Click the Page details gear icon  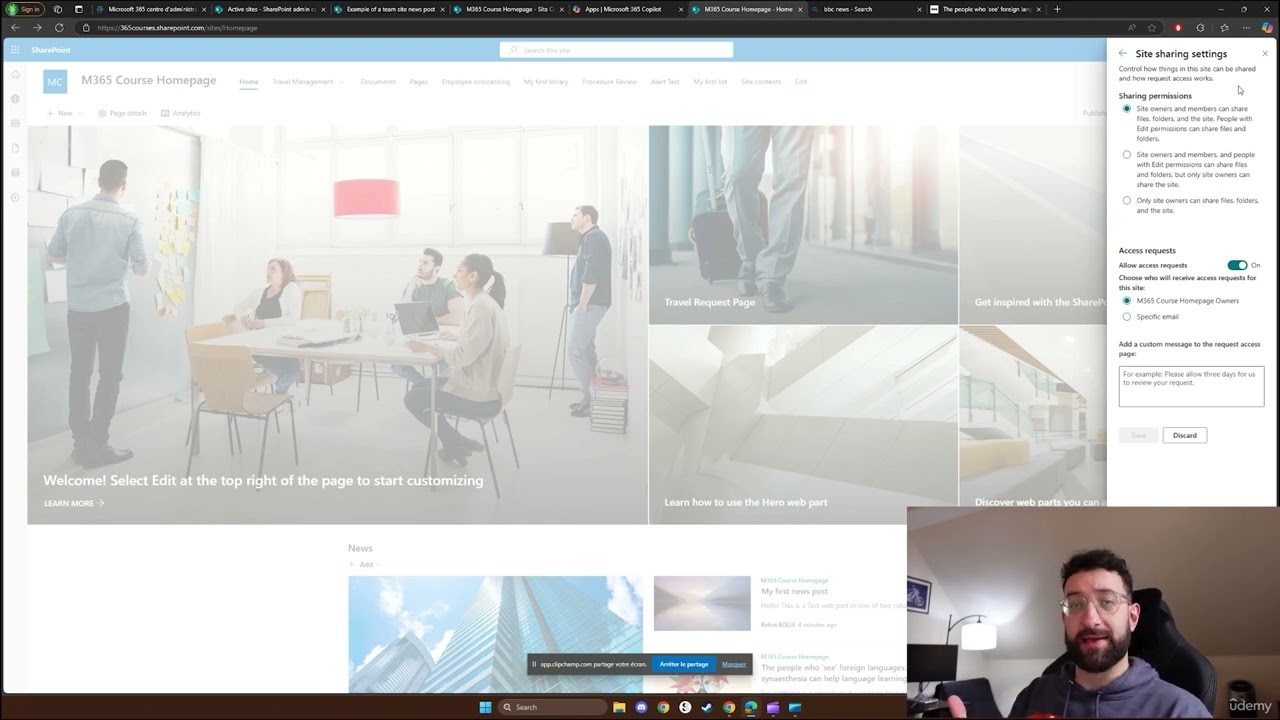pyautogui.click(x=102, y=113)
